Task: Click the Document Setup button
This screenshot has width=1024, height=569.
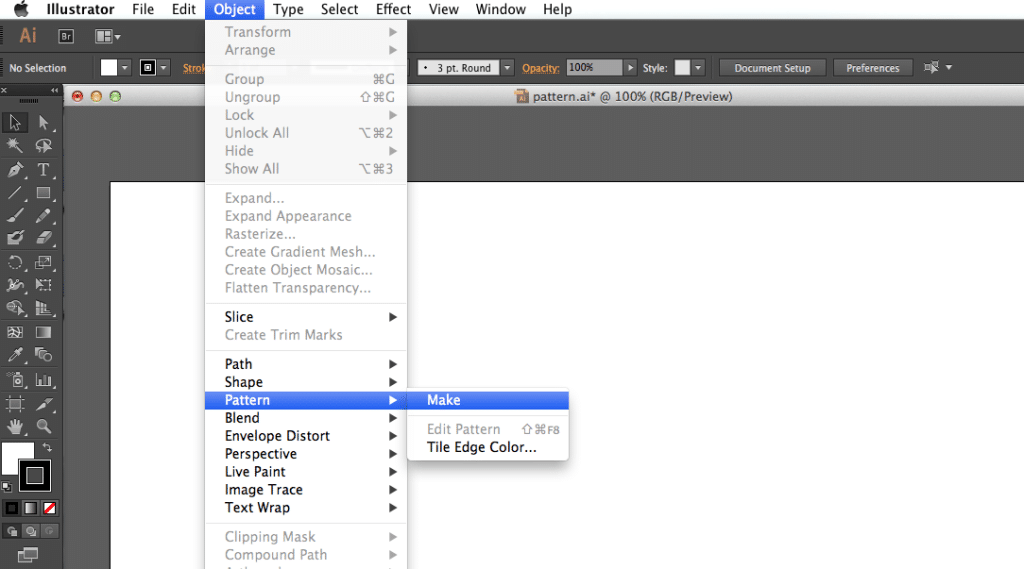Action: pos(772,68)
